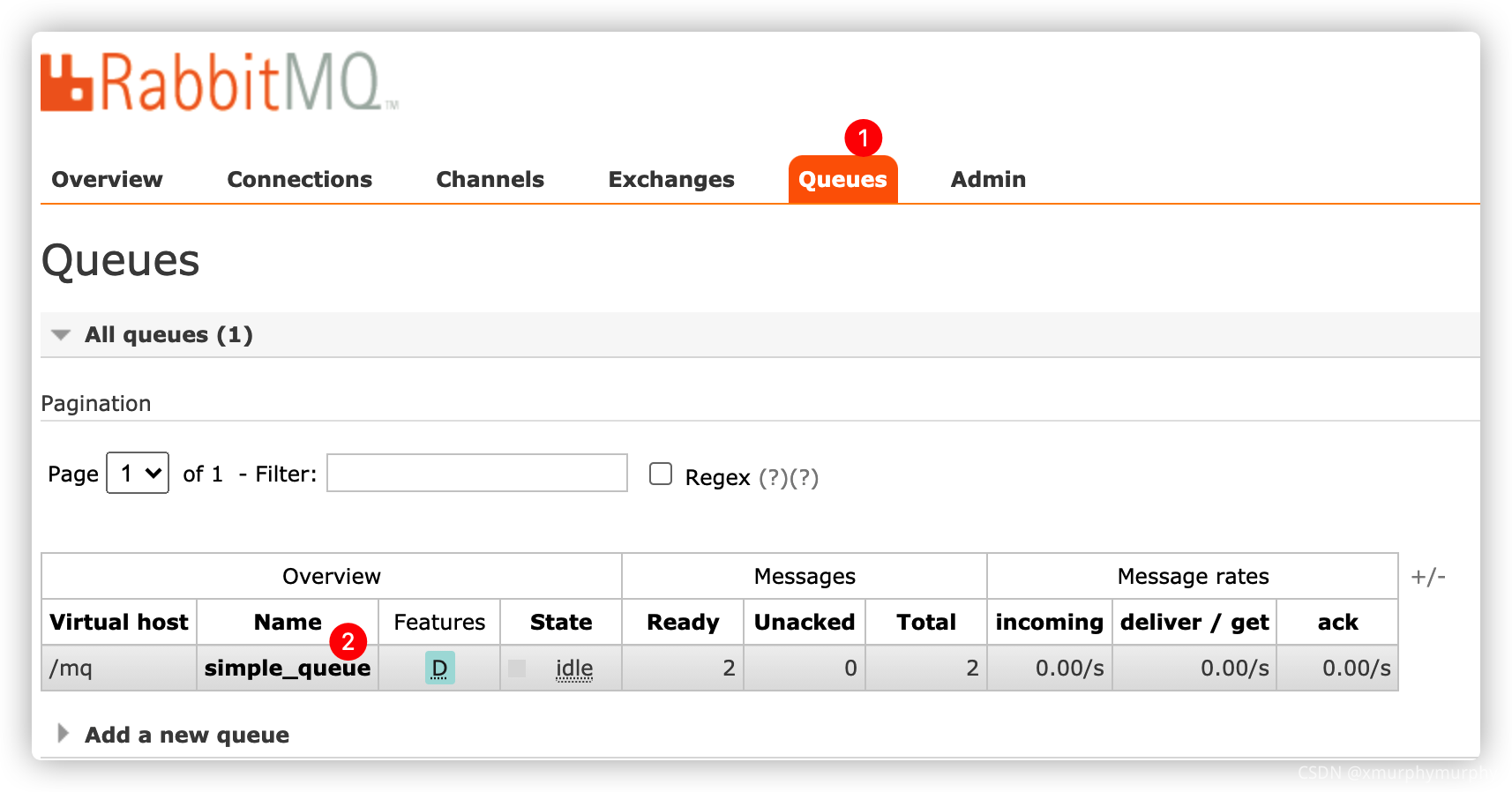
Task: Click the idle state label
Action: click(x=574, y=669)
